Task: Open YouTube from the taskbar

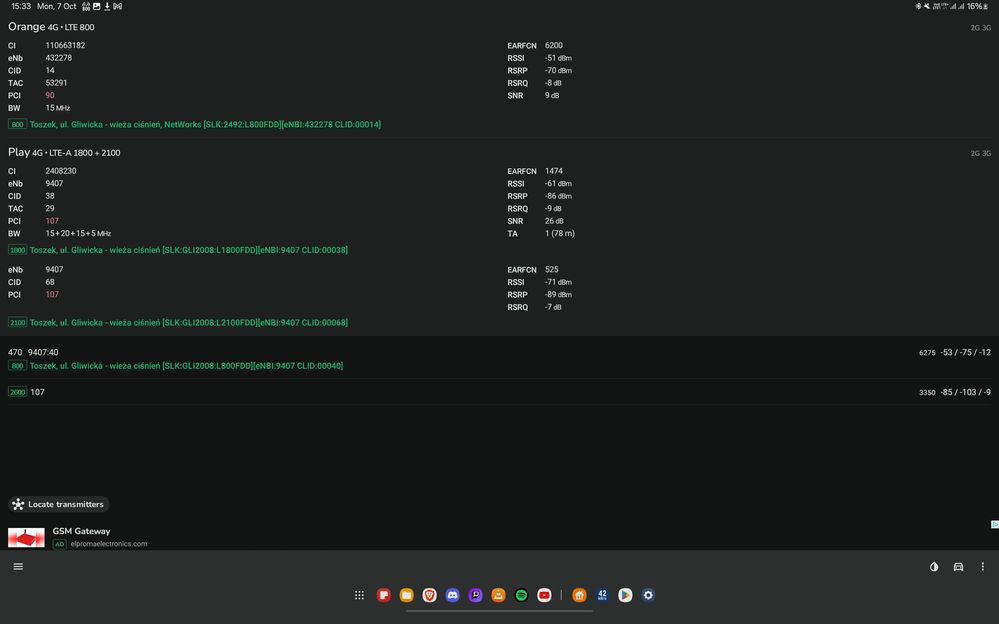Action: 544,595
